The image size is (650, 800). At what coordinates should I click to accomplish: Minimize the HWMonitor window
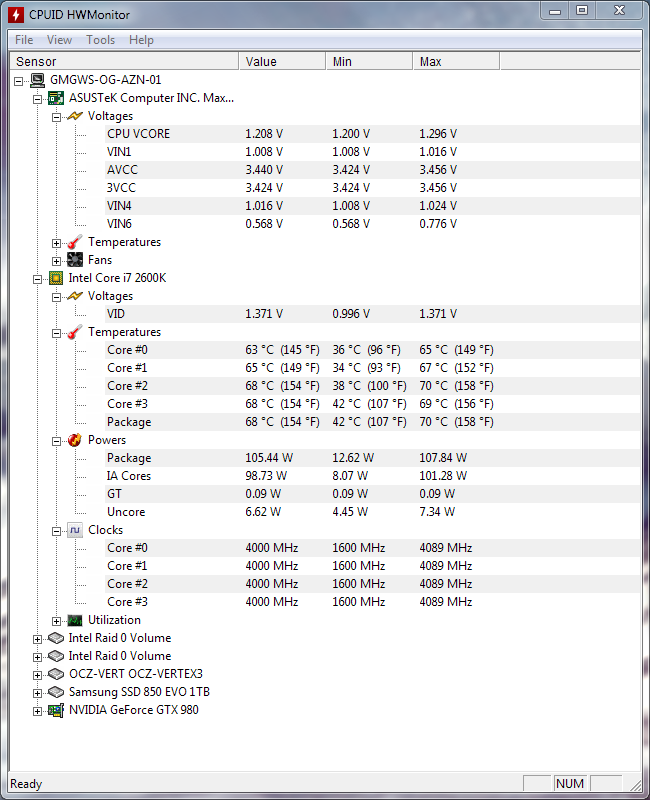click(x=555, y=11)
